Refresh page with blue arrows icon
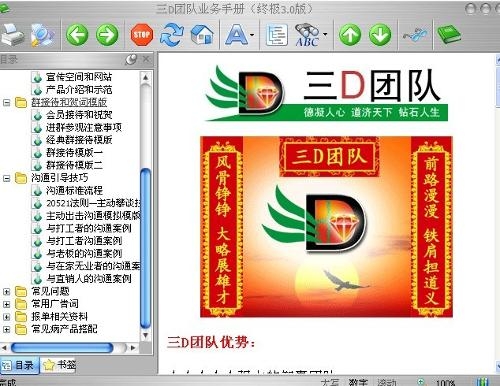This screenshot has width=500, height=386. point(171,34)
